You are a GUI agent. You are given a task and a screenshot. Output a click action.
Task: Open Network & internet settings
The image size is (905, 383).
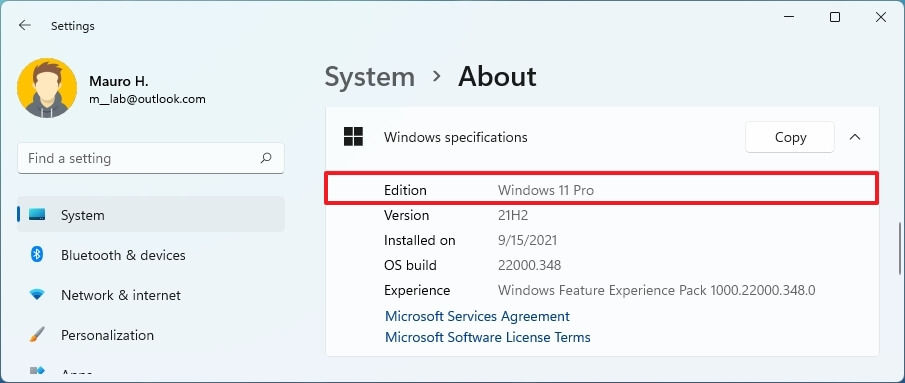pyautogui.click(x=151, y=295)
